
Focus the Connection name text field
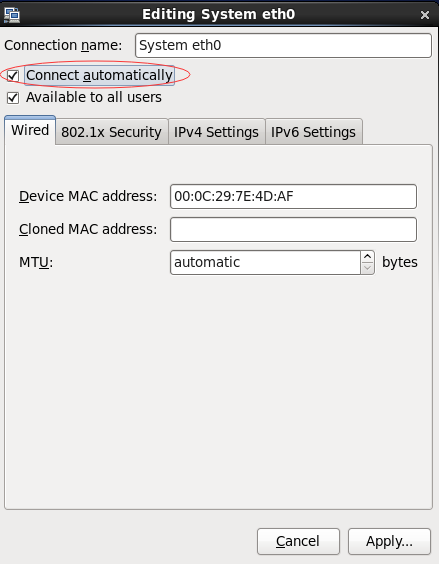tap(283, 45)
